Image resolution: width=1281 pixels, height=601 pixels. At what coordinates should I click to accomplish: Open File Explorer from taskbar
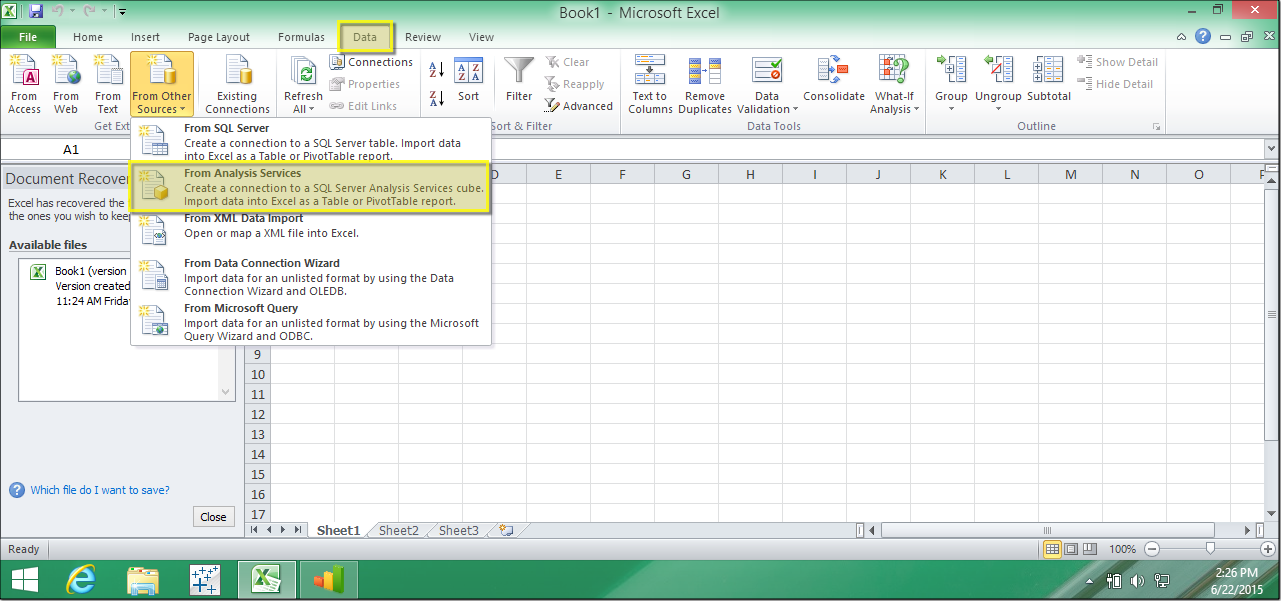(144, 579)
